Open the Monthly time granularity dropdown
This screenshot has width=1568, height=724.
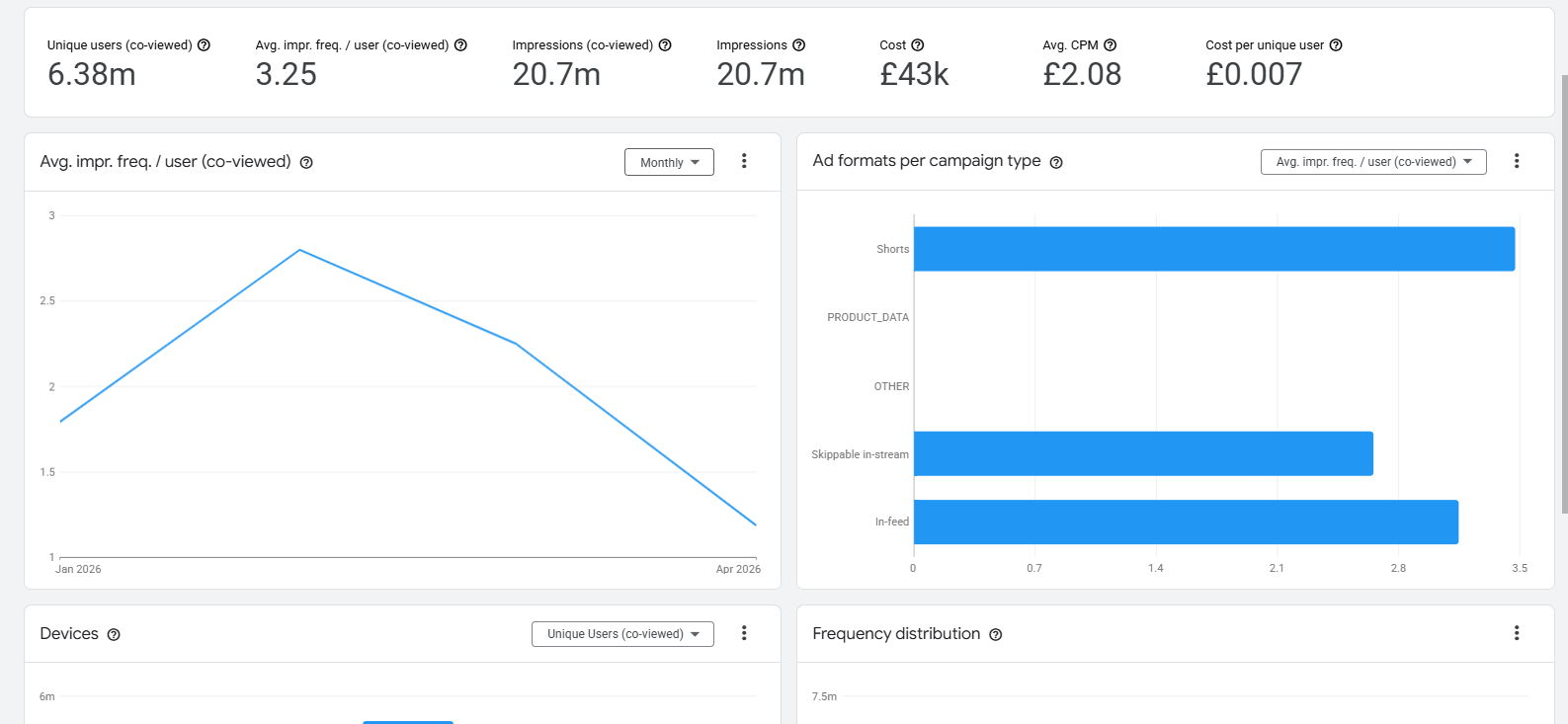[x=669, y=162]
